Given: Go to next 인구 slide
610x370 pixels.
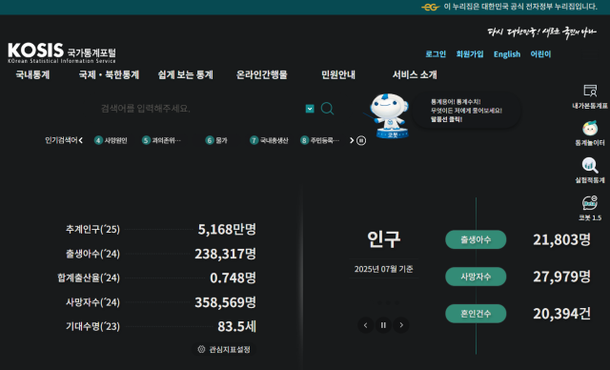Looking at the screenshot, I should [x=401, y=325].
